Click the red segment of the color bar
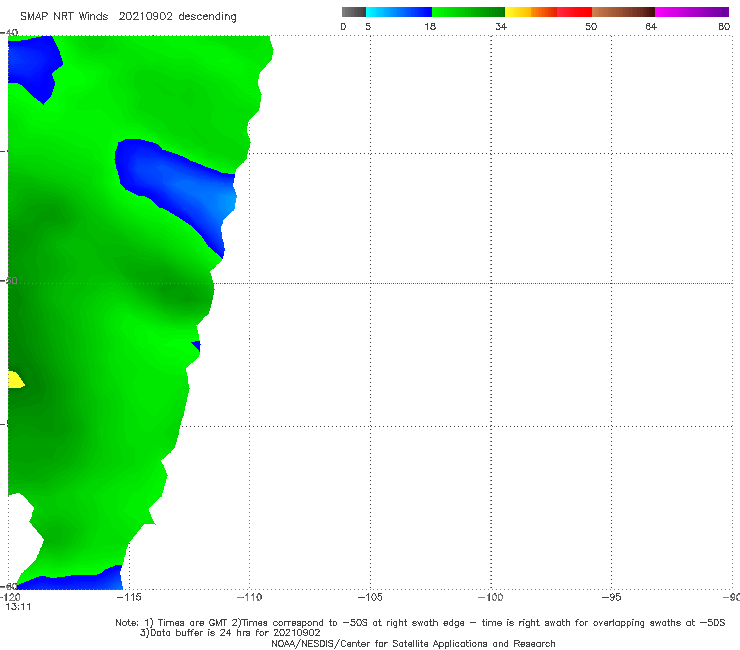Image resolution: width=740 pixels, height=650 pixels. [574, 12]
